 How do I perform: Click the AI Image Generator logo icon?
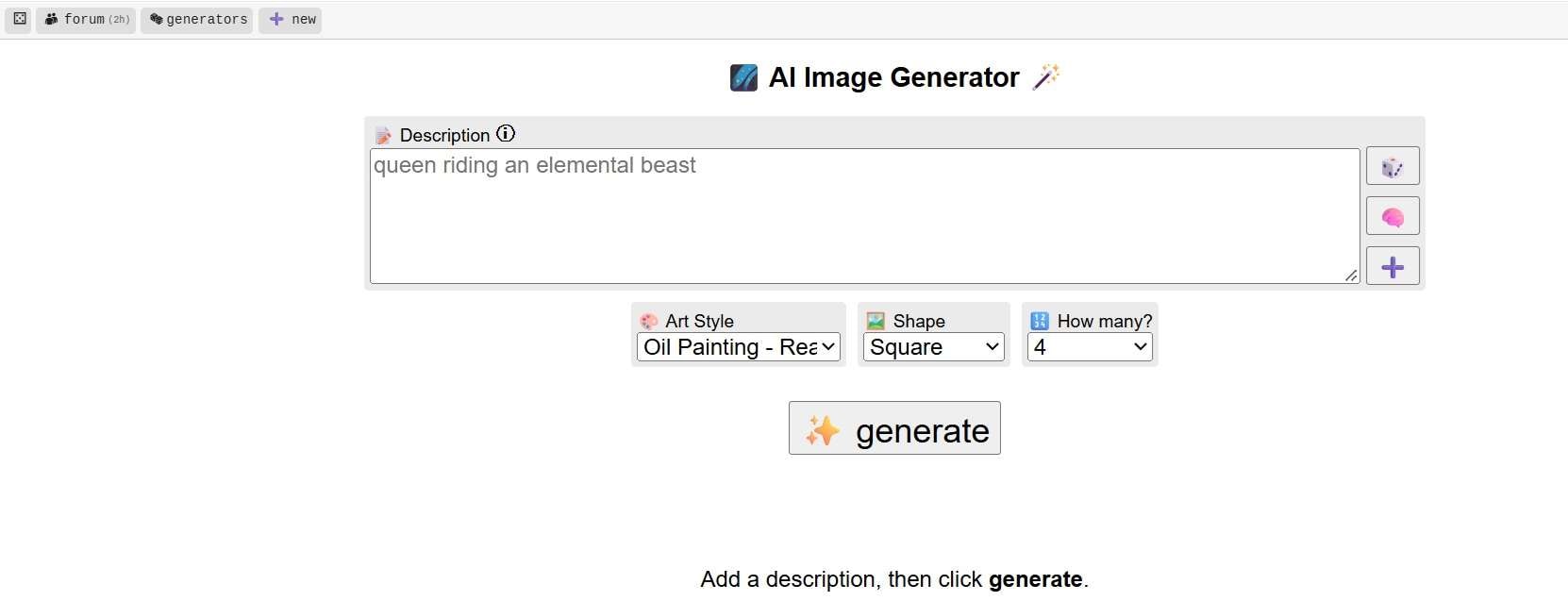[x=743, y=77]
